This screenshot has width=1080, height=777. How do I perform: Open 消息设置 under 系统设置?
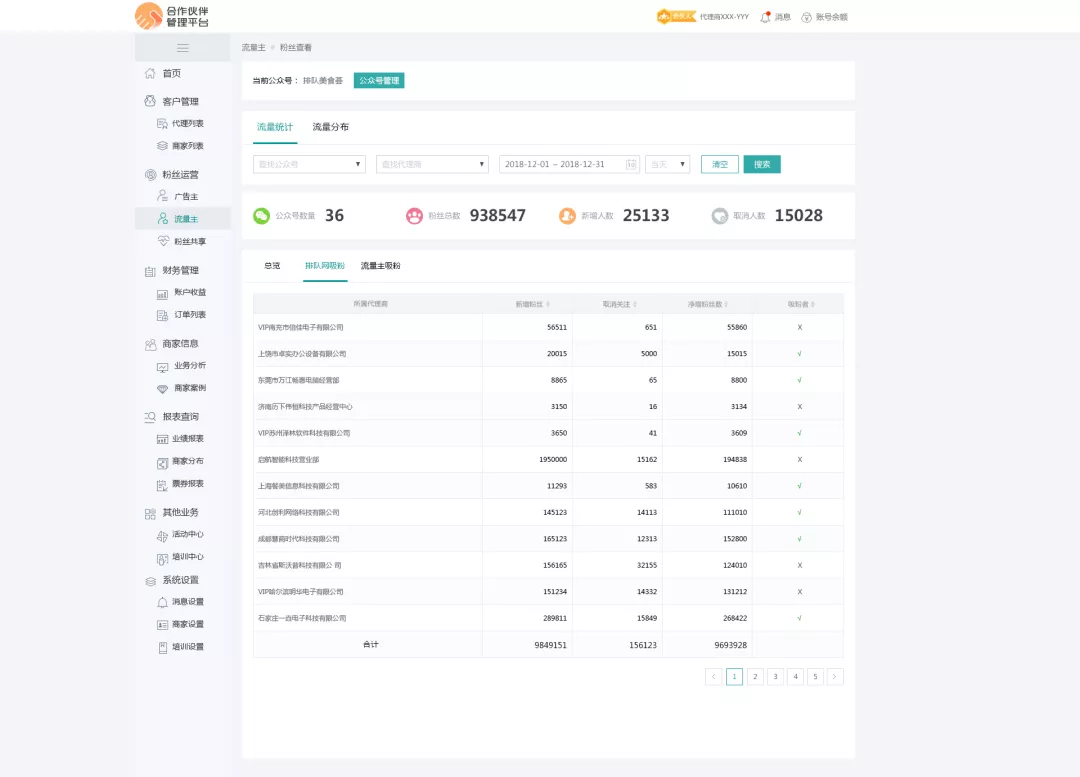[187, 602]
